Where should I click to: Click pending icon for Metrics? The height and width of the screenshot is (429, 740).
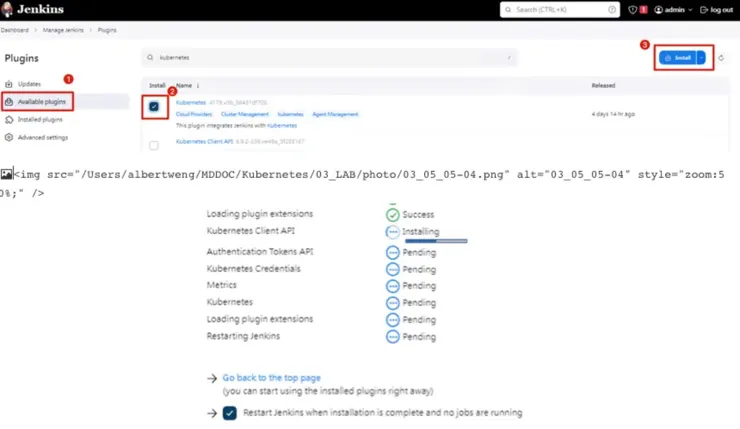tap(393, 286)
